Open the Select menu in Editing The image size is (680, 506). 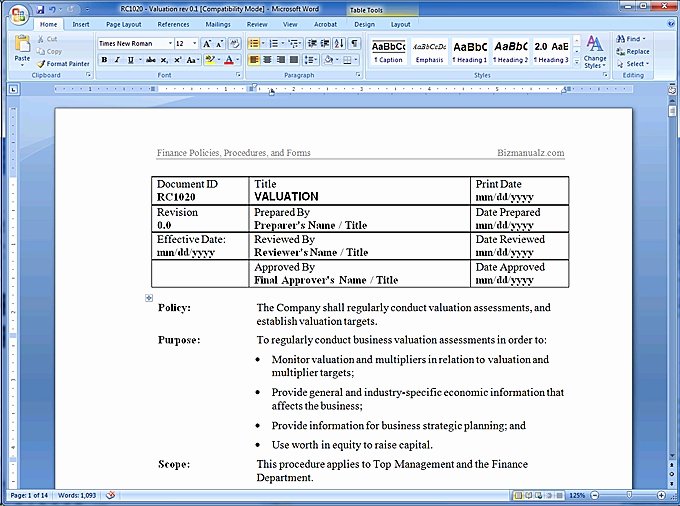click(633, 64)
